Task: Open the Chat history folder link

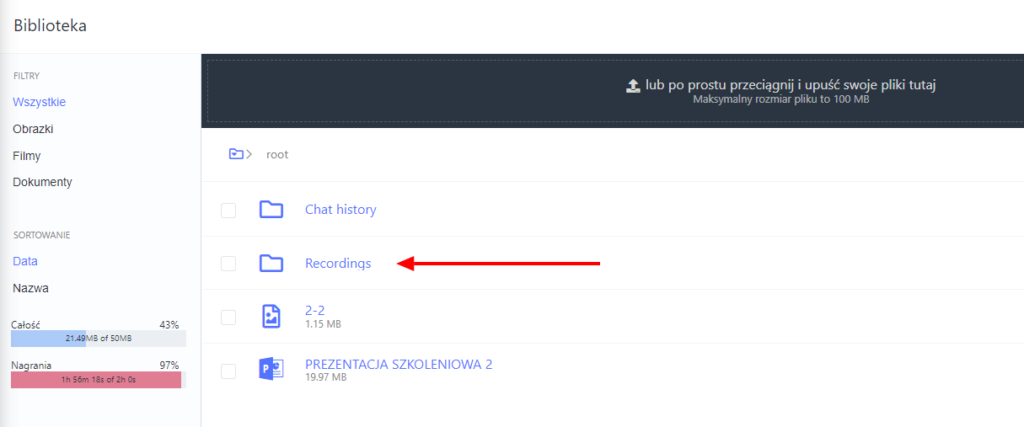Action: click(x=341, y=210)
